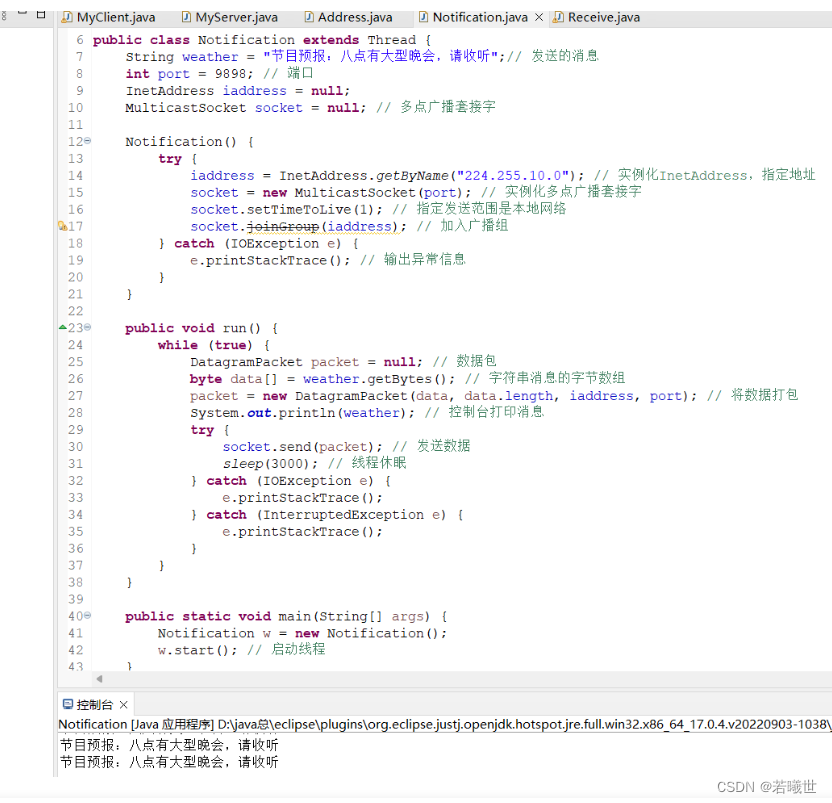Click the port value 9898
Viewport: 832px width, 803px height.
[230, 74]
